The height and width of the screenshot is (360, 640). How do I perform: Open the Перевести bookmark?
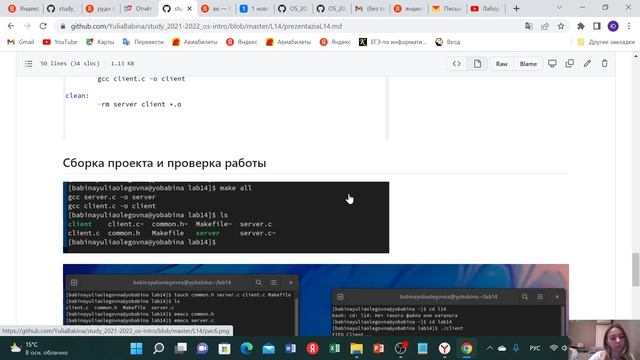click(x=143, y=42)
